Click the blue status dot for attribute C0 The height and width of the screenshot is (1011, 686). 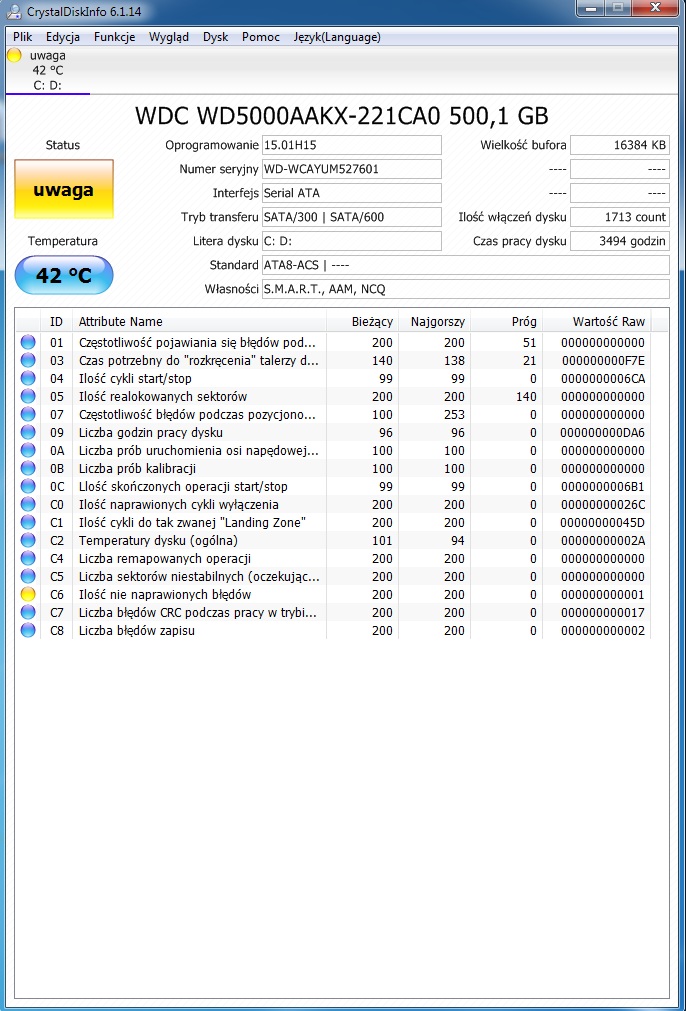28,505
